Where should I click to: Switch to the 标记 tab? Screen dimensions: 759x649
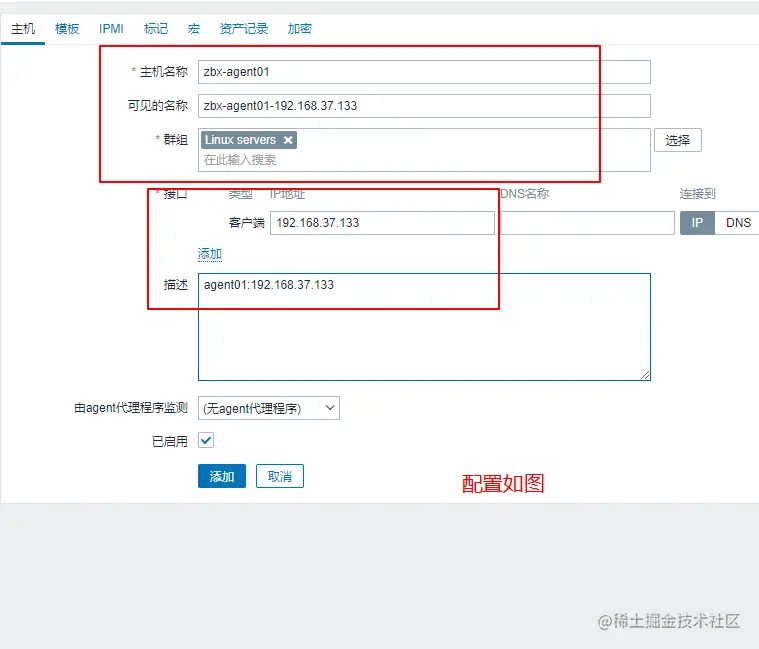pos(156,29)
